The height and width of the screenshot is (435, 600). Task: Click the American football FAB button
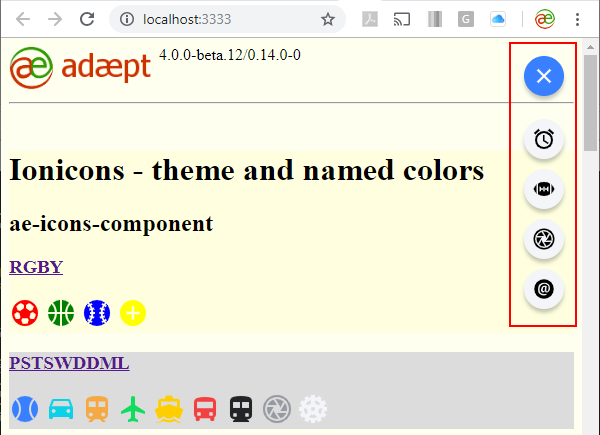[x=544, y=189]
